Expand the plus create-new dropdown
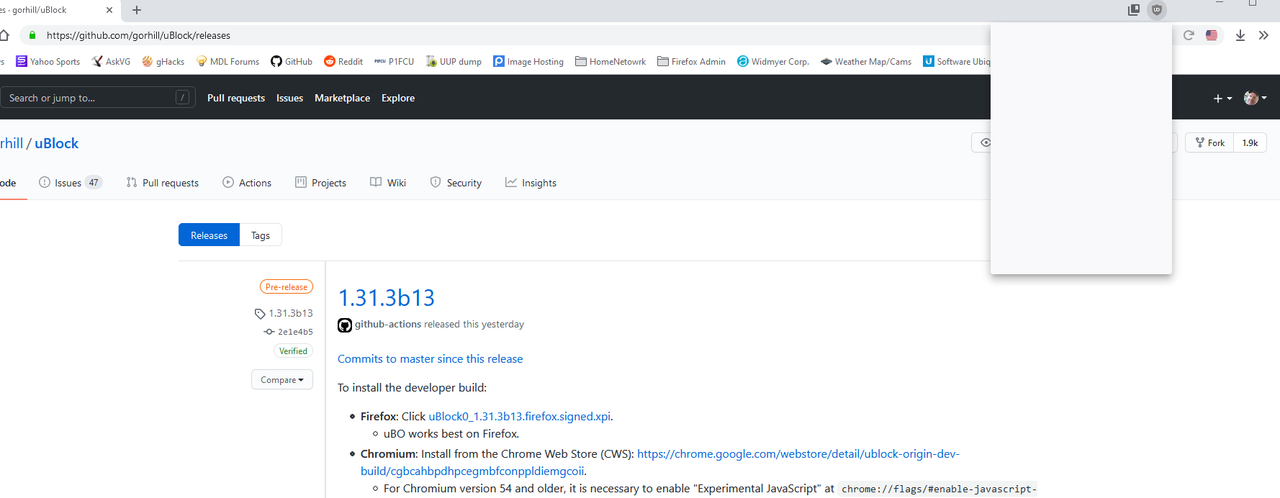 point(1222,98)
